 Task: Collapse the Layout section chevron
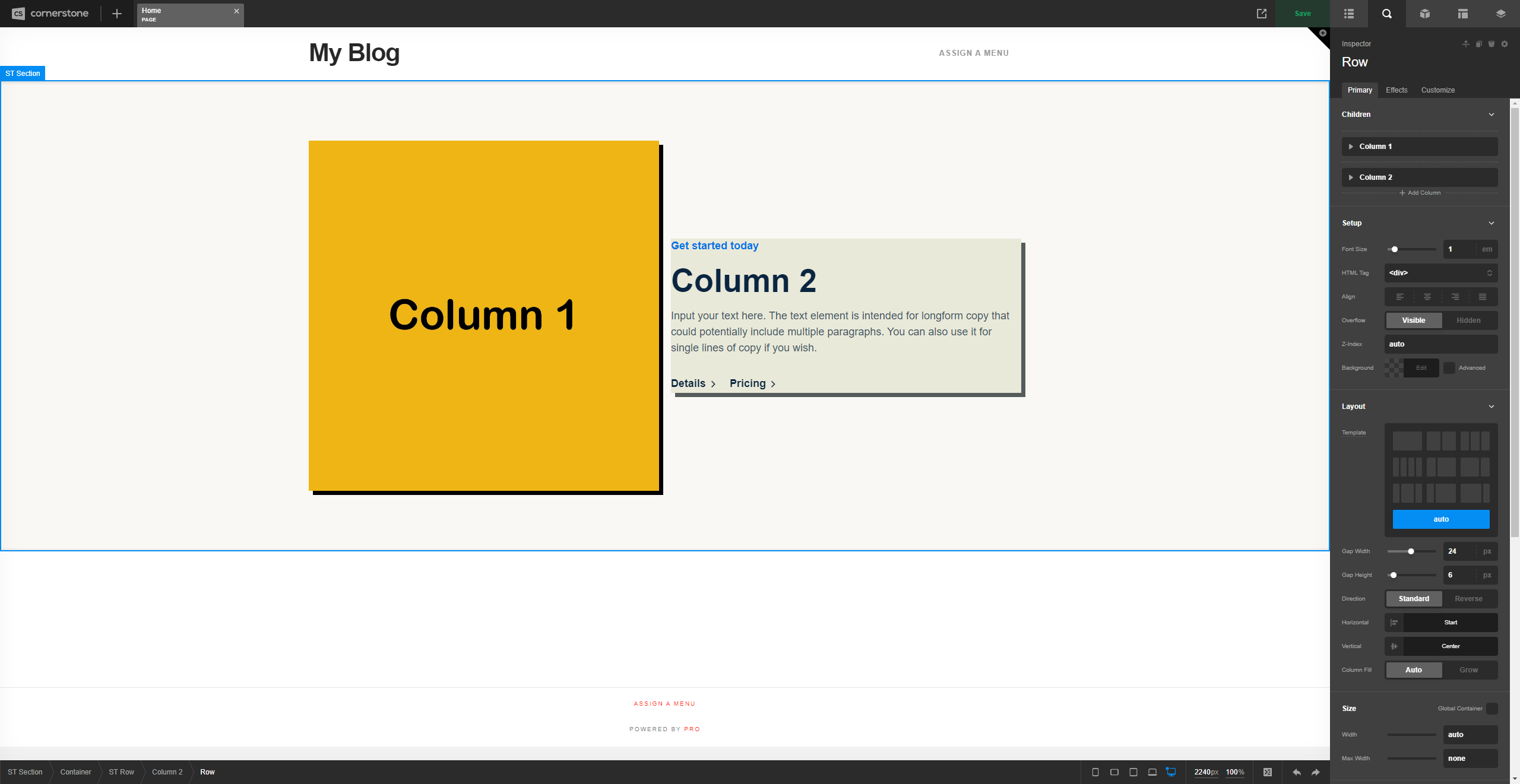point(1491,407)
